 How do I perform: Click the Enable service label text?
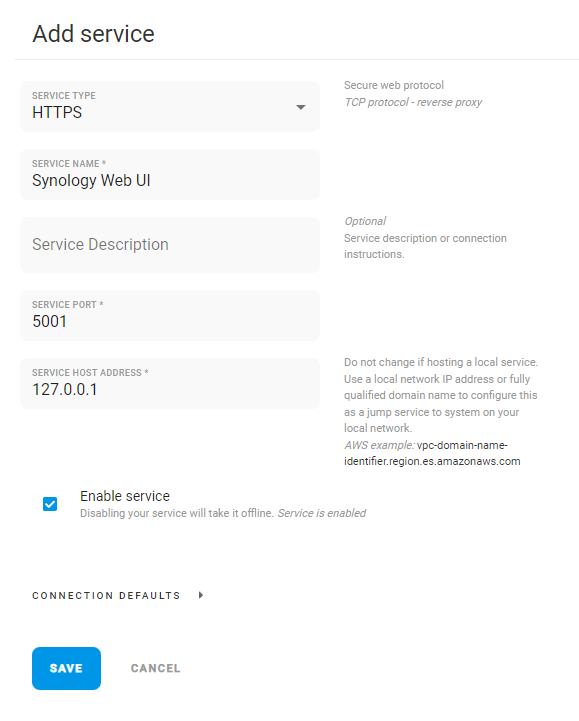tap(125, 496)
